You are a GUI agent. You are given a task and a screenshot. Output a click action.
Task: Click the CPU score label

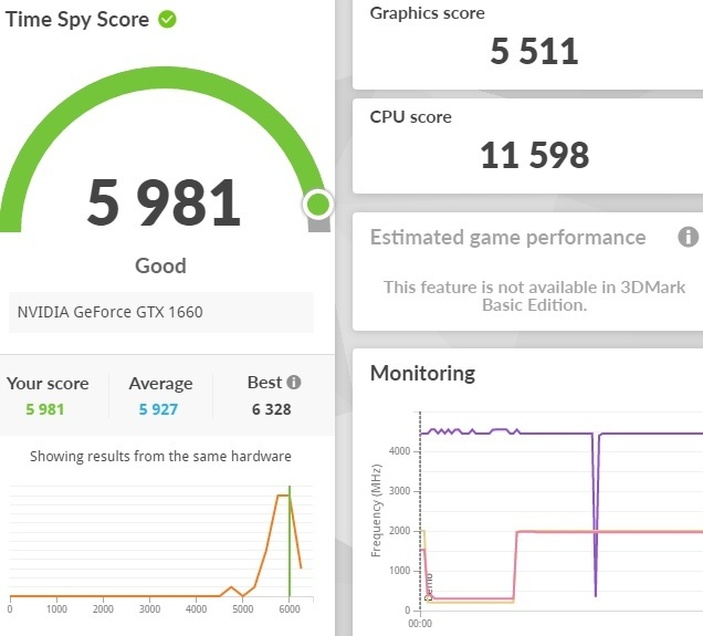411,117
